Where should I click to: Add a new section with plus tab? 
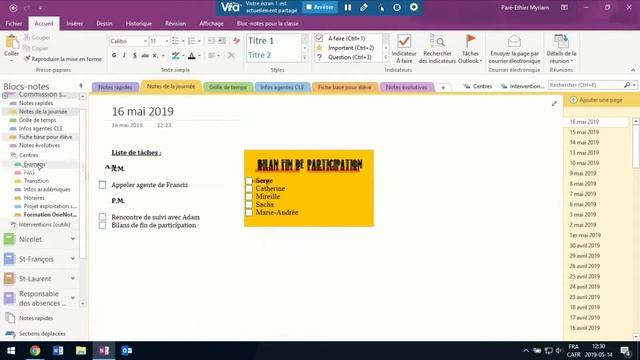click(x=443, y=87)
